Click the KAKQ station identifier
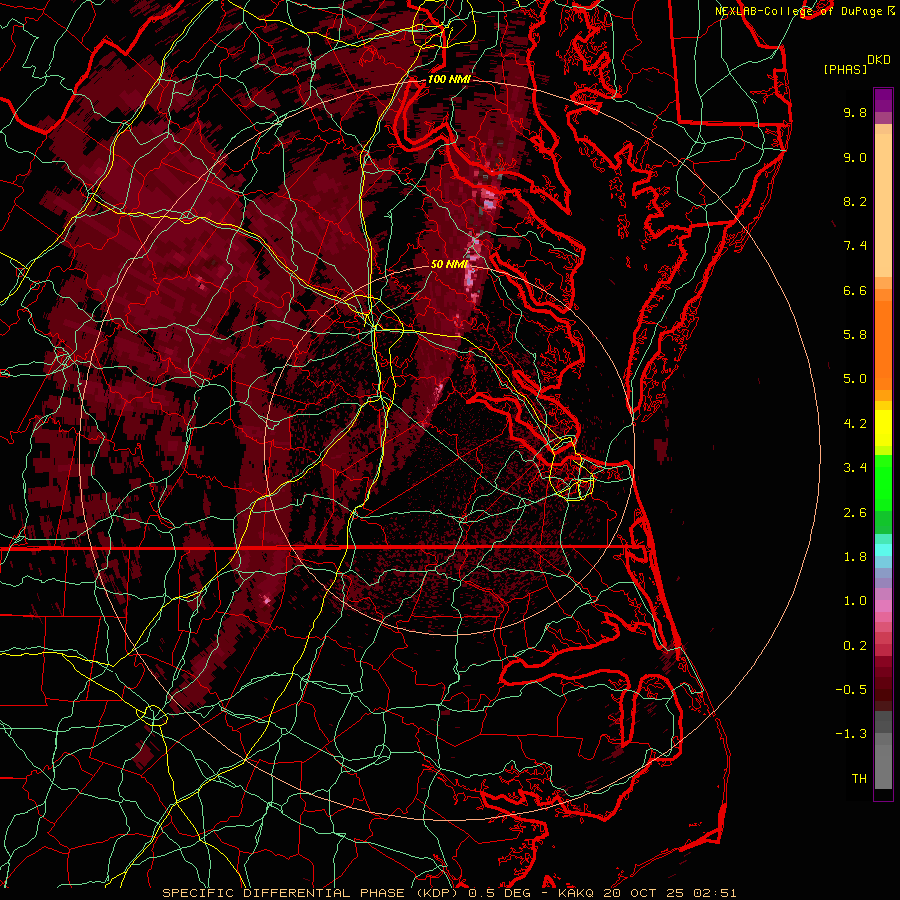900x900 pixels. click(x=576, y=893)
